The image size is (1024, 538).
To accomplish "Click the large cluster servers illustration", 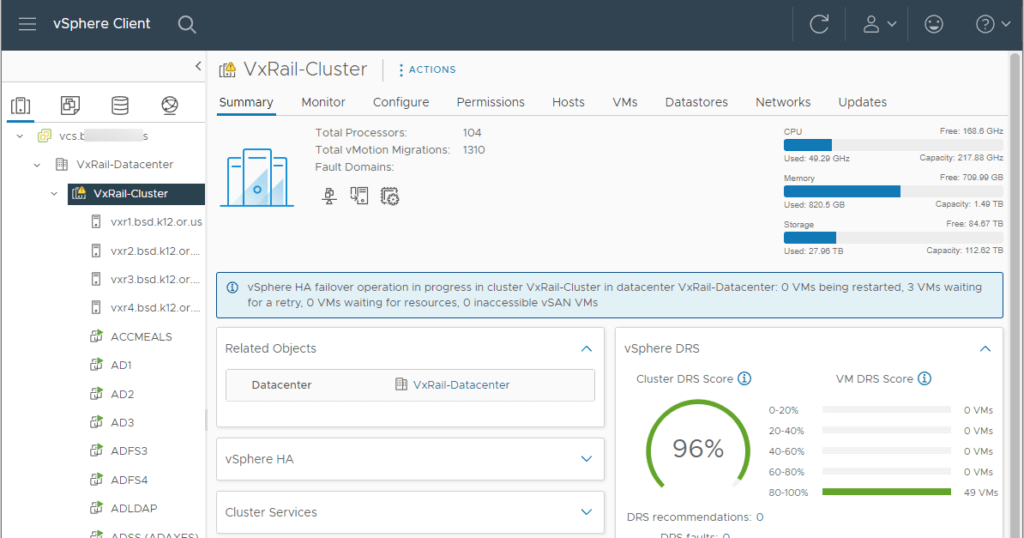I will tap(257, 178).
